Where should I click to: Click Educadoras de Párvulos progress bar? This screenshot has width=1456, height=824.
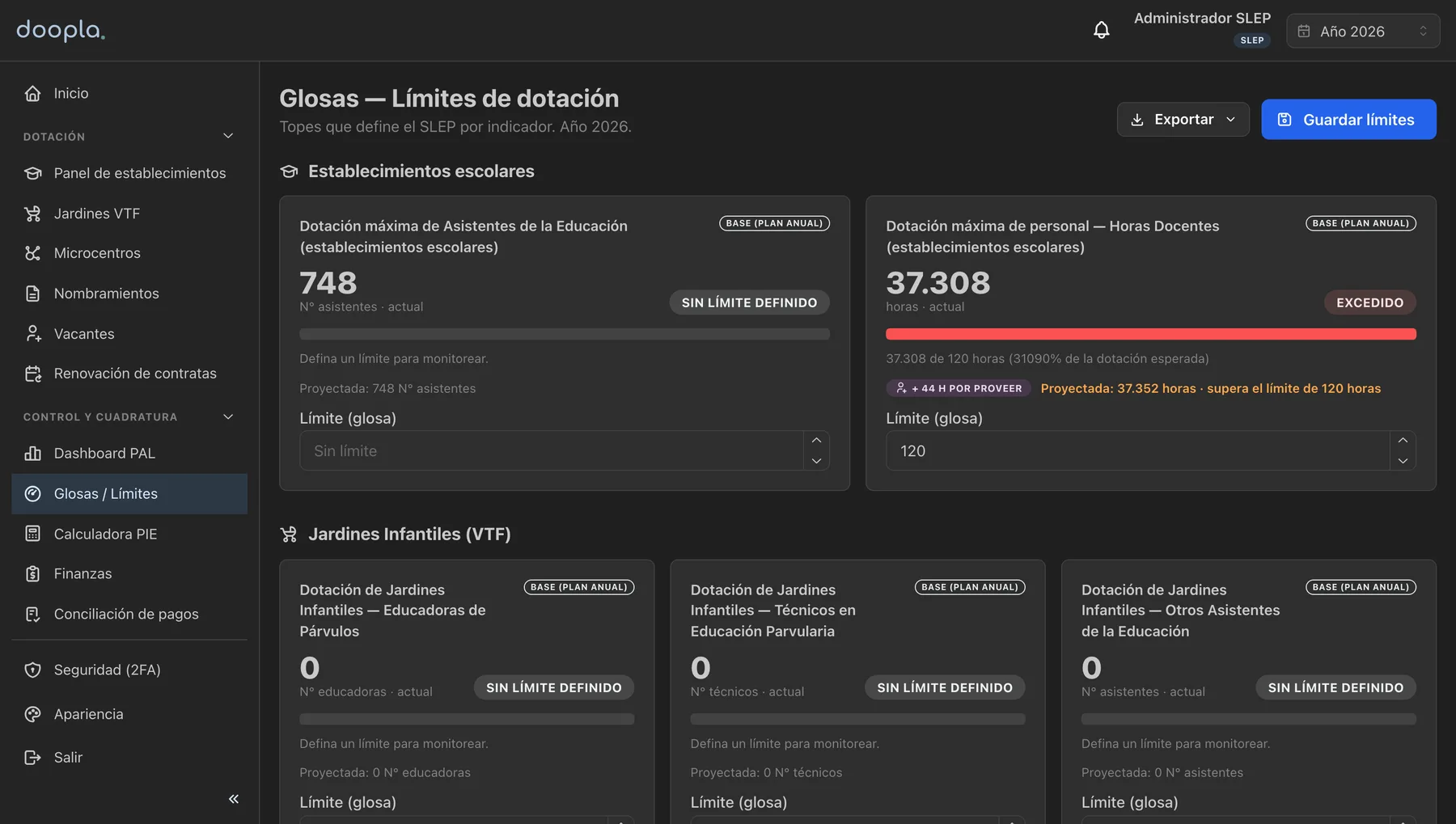tap(467, 719)
